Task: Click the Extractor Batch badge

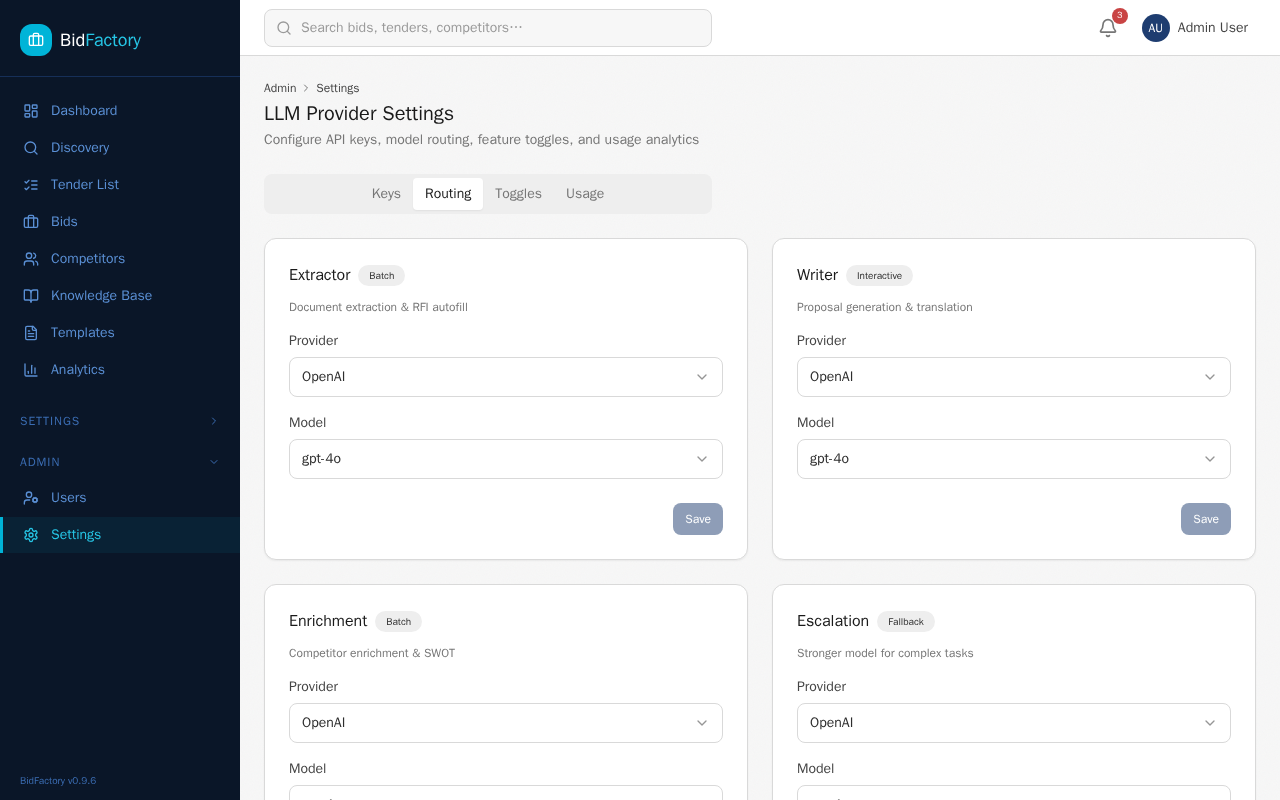Action: [x=382, y=276]
